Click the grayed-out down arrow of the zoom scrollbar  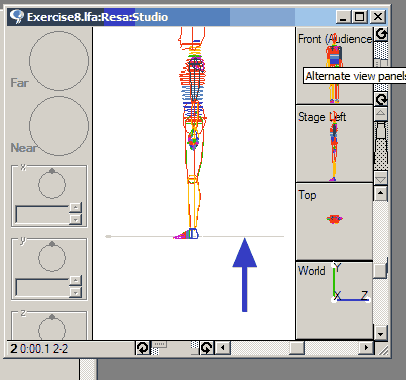pyautogui.click(x=381, y=179)
